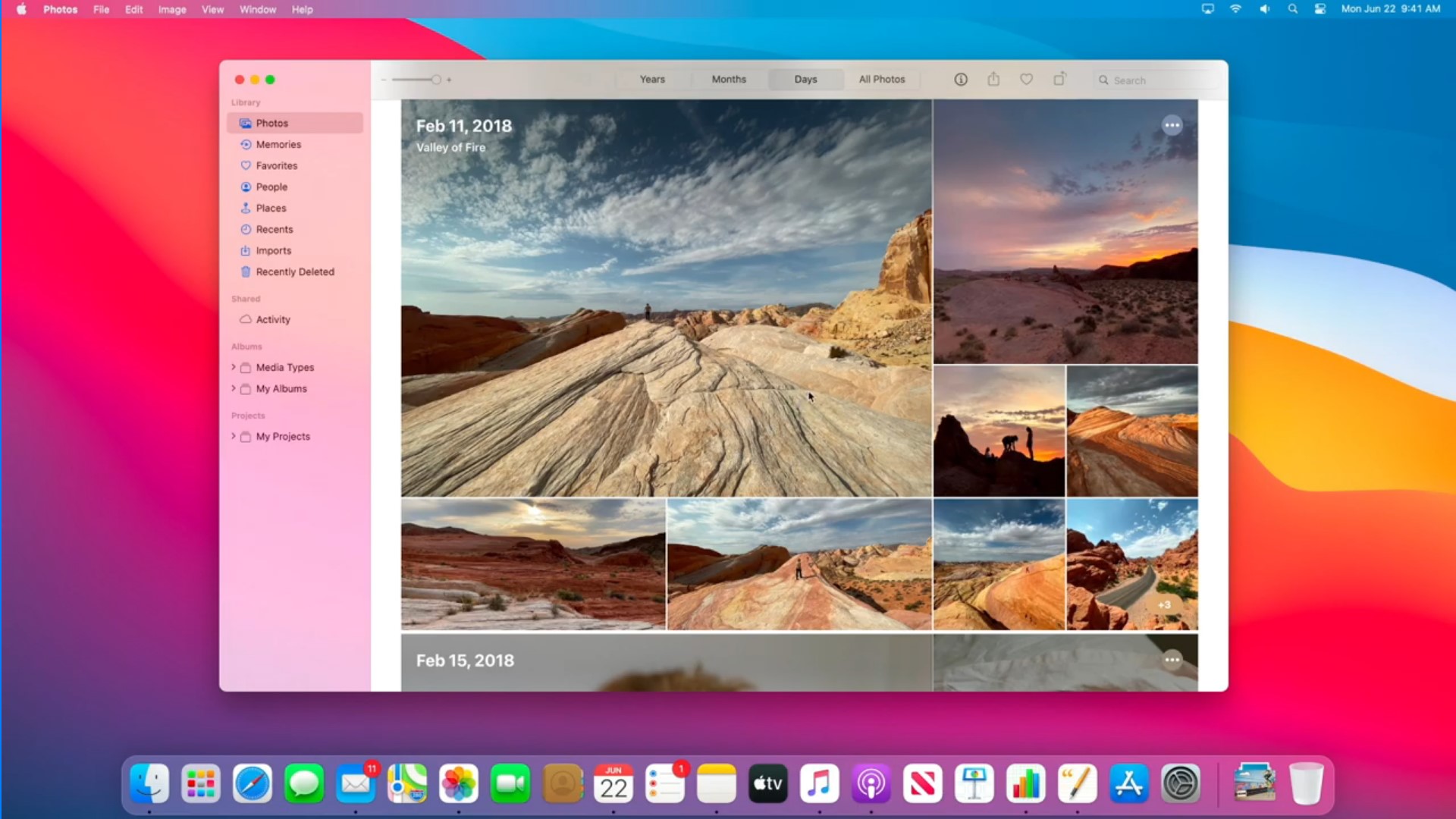Switch to the Months view tab
This screenshot has height=819, width=1456.
pos(728,79)
